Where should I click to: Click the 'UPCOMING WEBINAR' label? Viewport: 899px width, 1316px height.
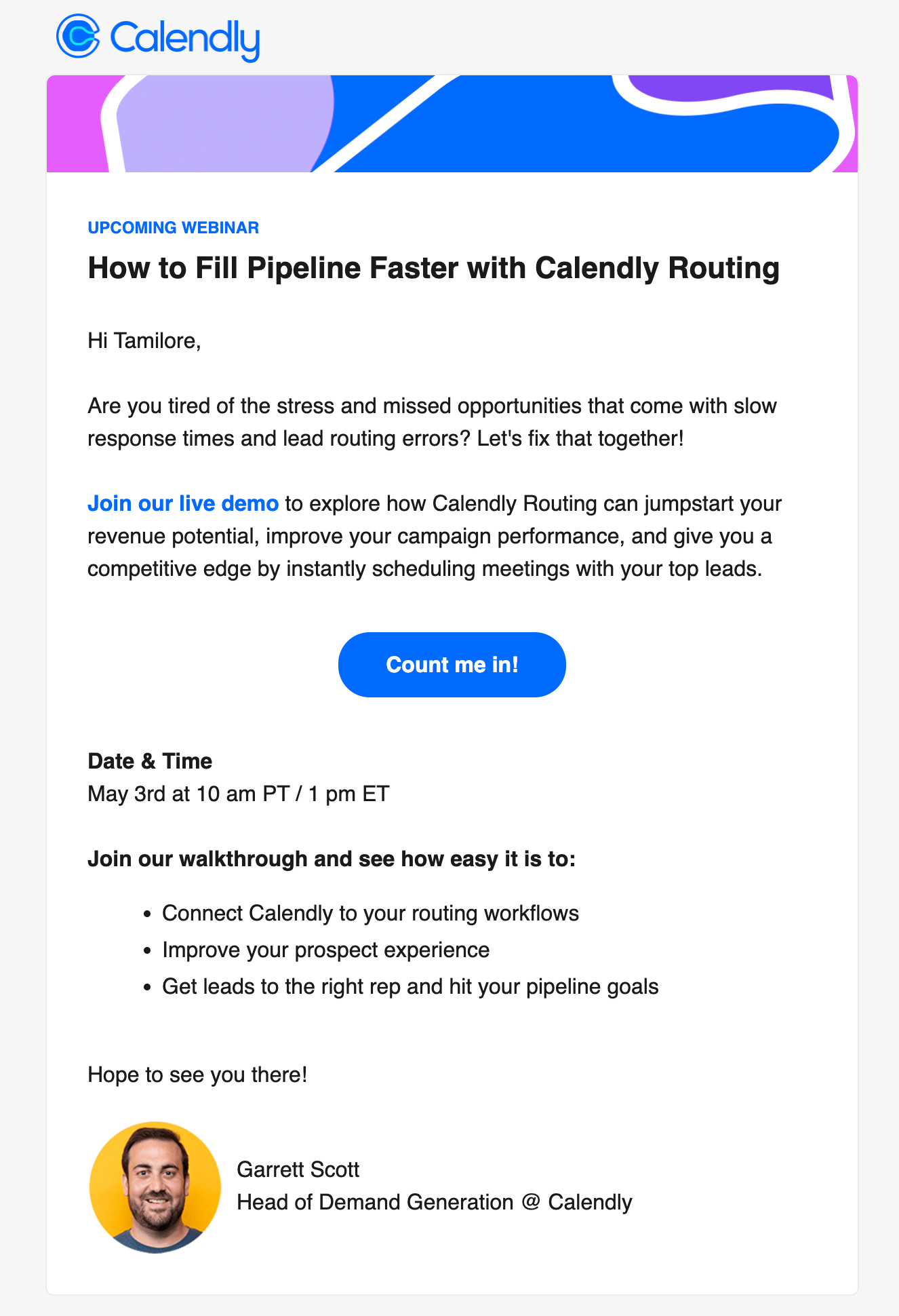click(174, 228)
